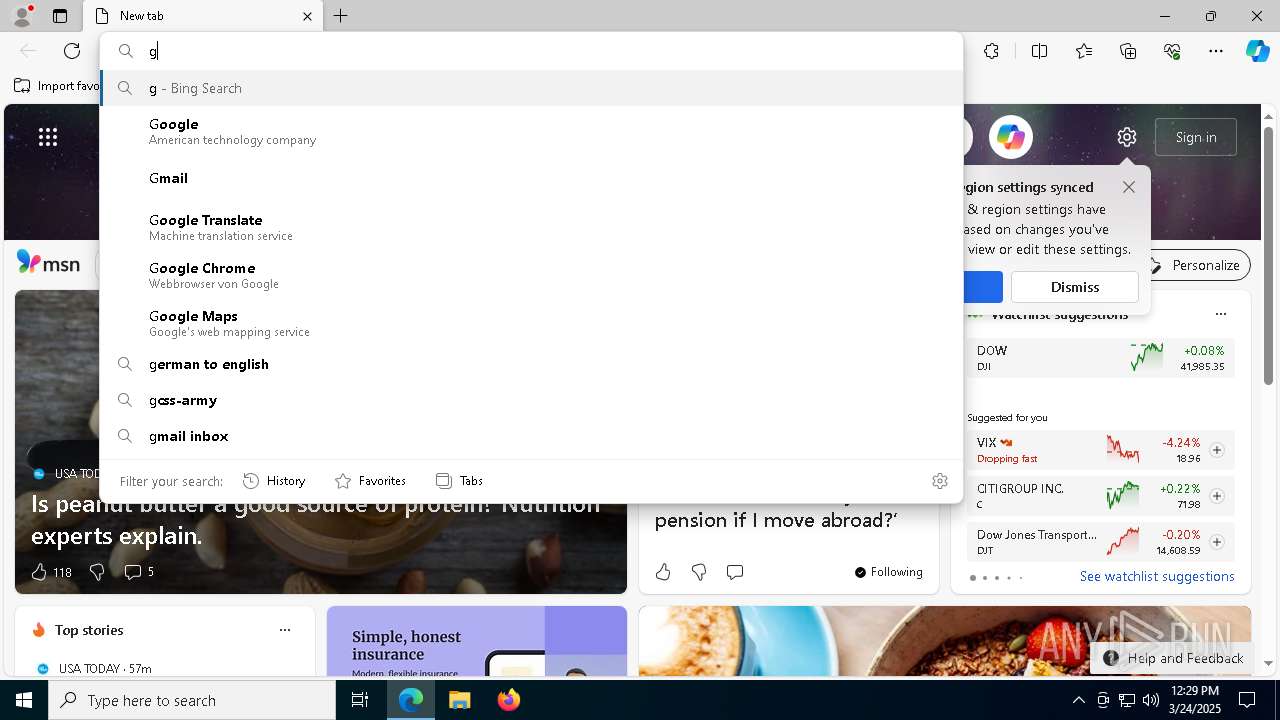Toggle Following on pension article
1280x720 pixels.
coord(889,572)
